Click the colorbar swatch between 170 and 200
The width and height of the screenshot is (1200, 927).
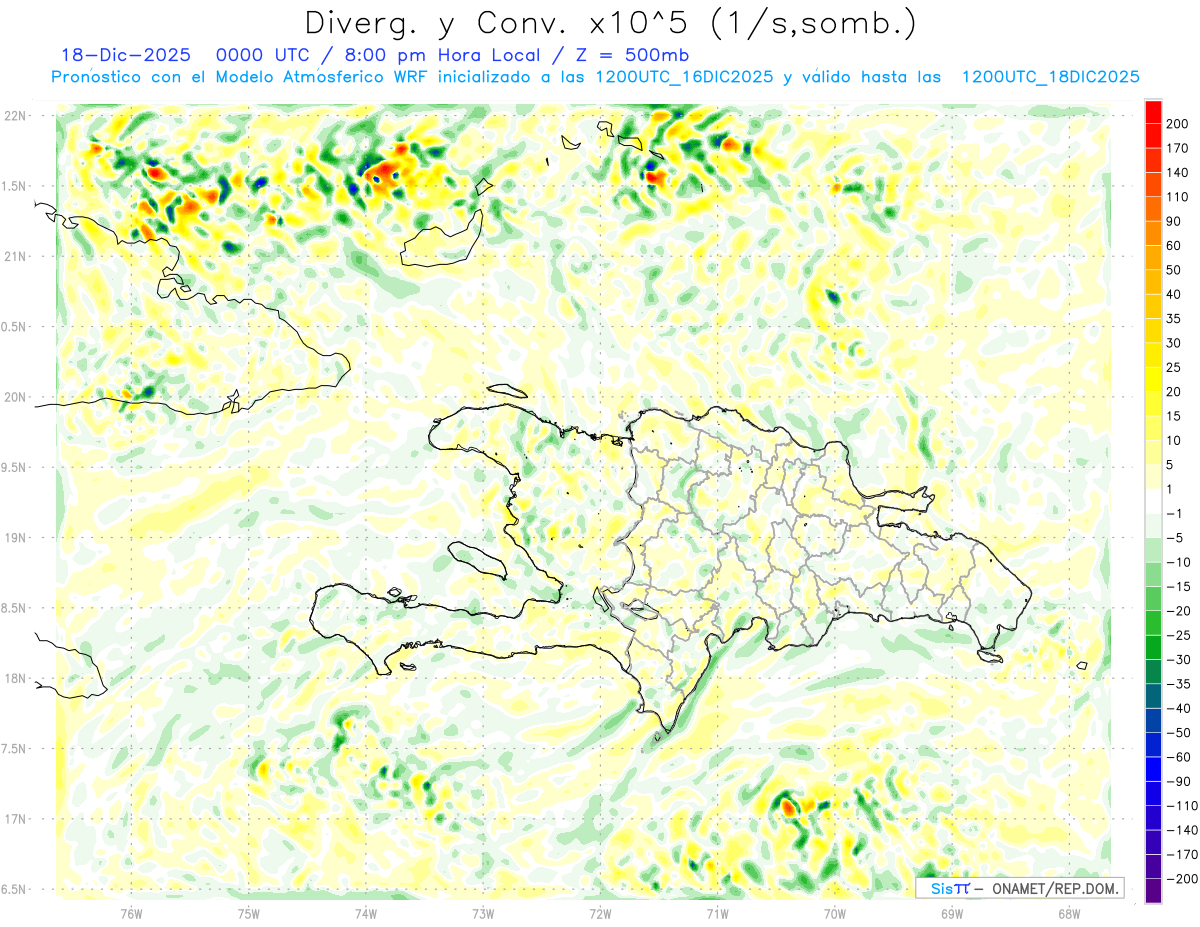[x=1153, y=135]
